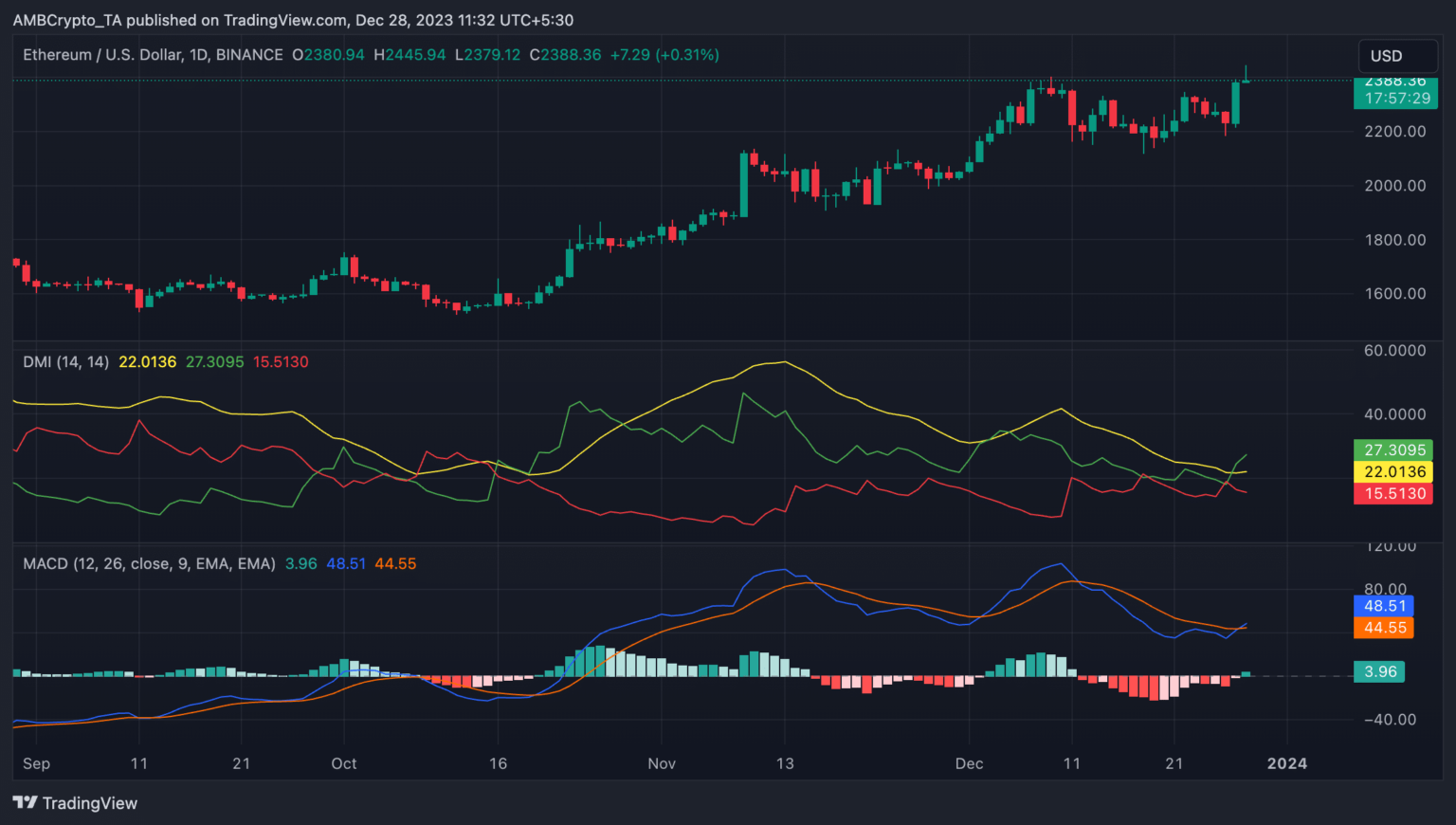Screen dimensions: 1456x825
Task: Click the TradingView wordmark beside the logo
Action: (x=90, y=803)
